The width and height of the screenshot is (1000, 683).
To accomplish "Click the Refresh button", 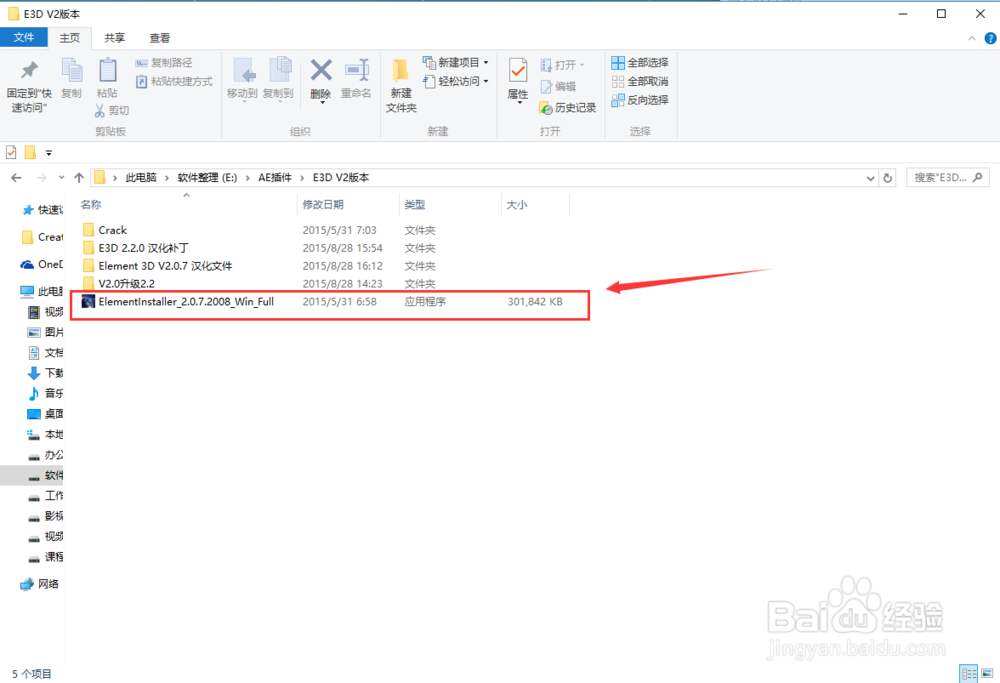I will click(888, 179).
